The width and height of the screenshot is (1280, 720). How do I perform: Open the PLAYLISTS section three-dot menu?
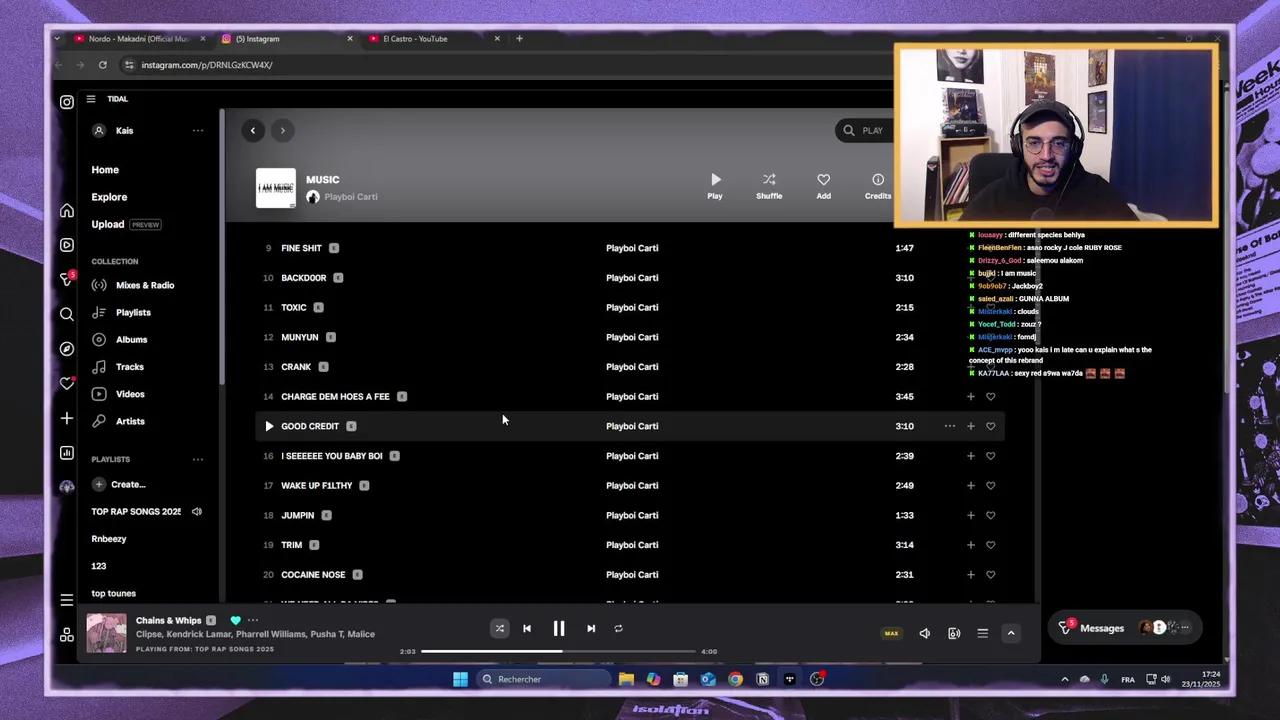[198, 460]
